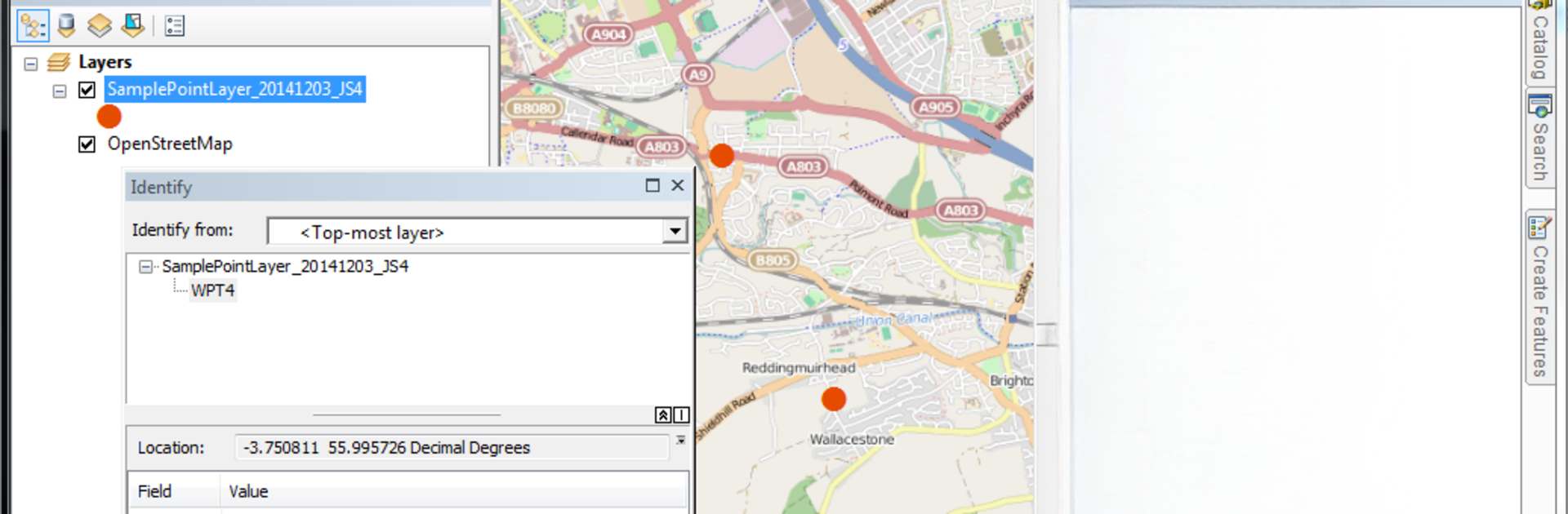Click the Create Features tab icon

point(1540,228)
